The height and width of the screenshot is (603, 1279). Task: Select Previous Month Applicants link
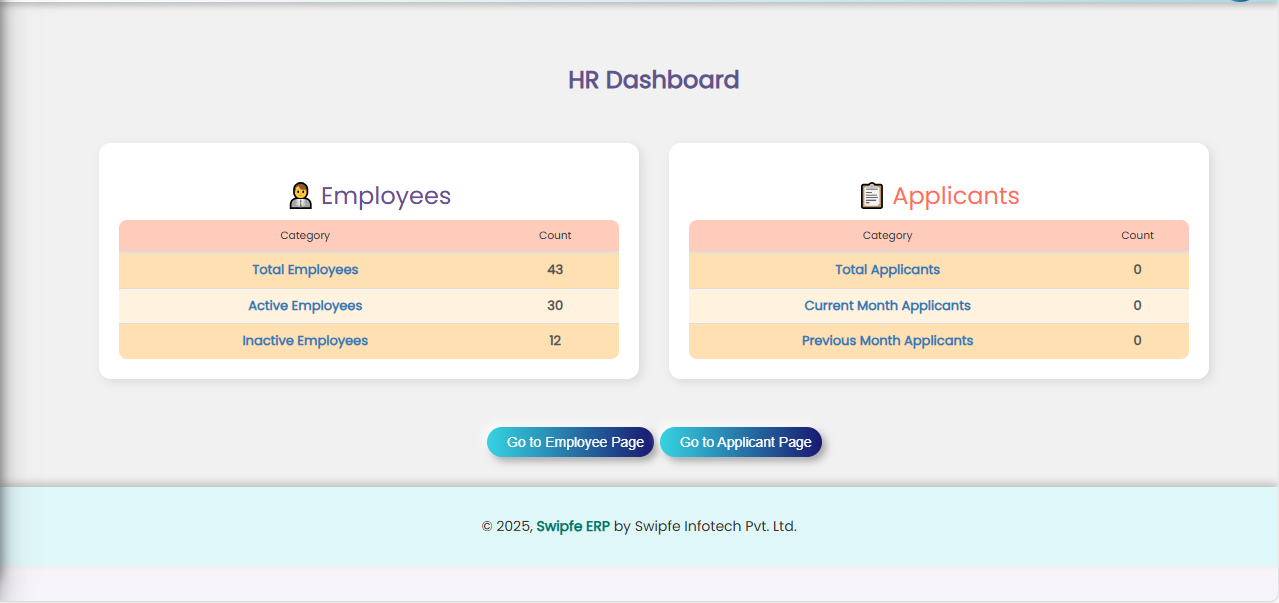tap(887, 341)
